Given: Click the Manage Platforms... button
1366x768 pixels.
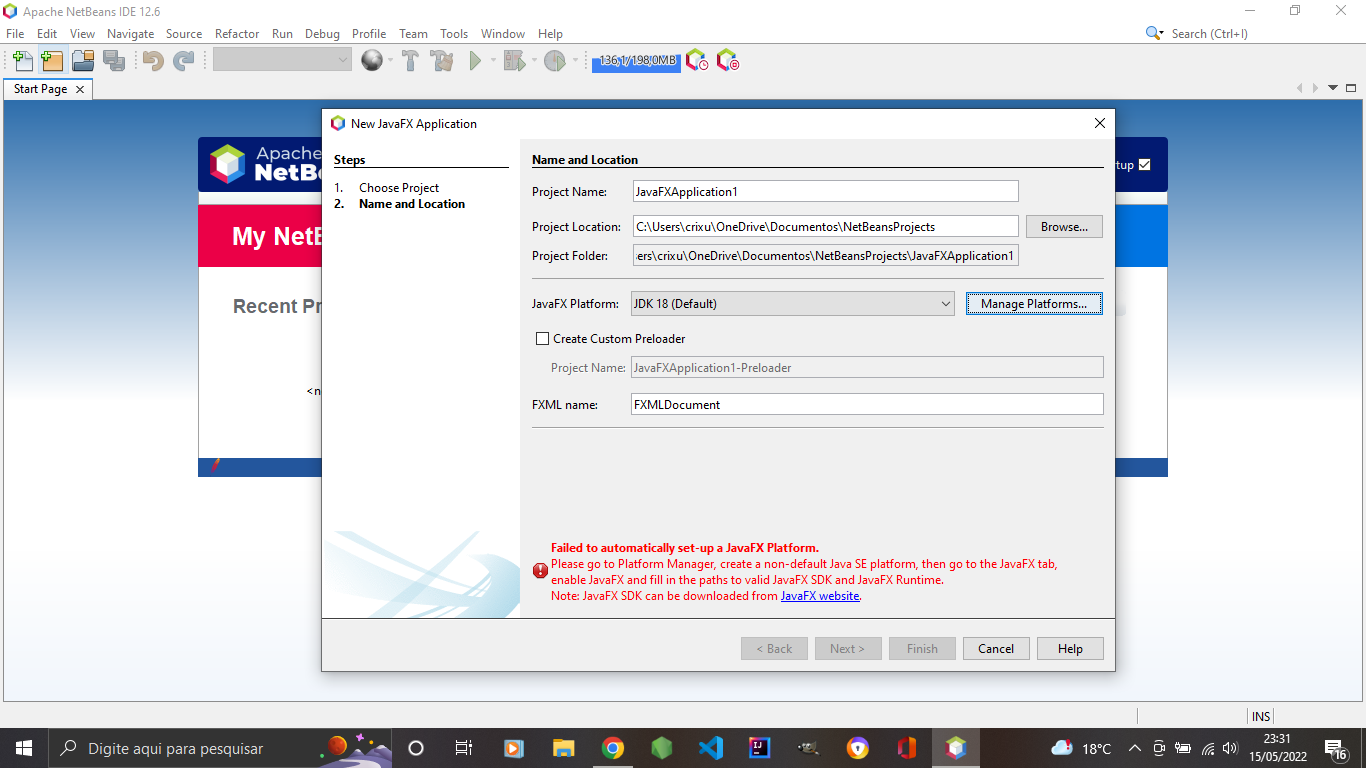Looking at the screenshot, I should (x=1034, y=303).
